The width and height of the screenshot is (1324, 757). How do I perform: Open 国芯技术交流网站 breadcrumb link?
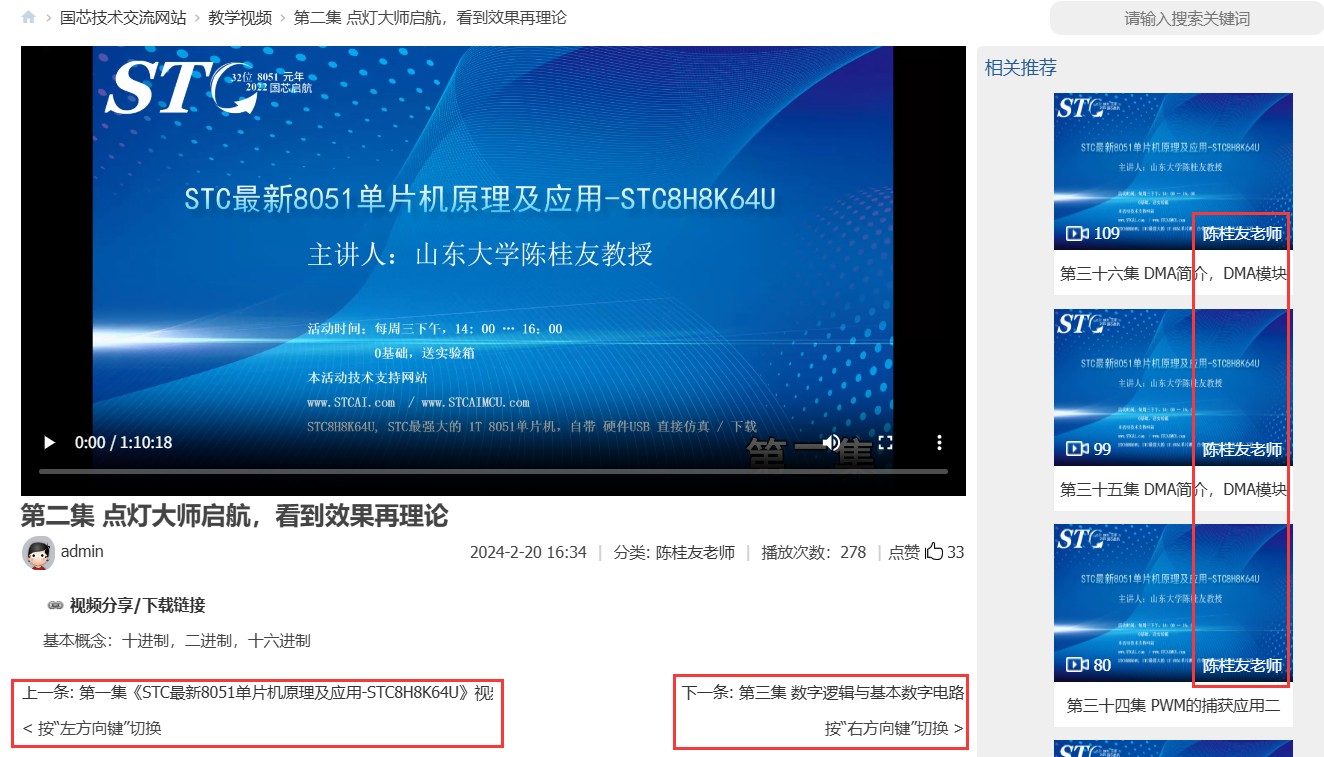click(x=123, y=18)
